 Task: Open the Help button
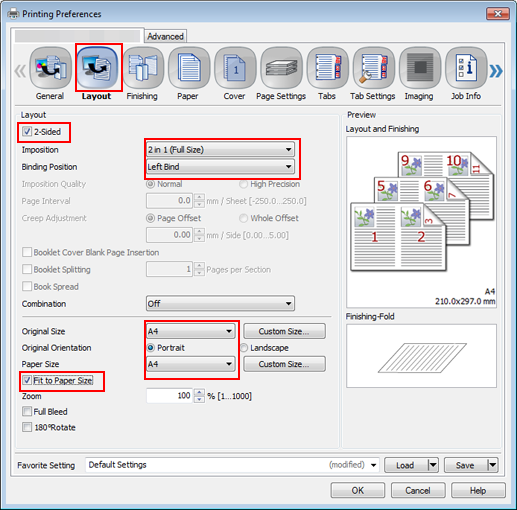(478, 490)
